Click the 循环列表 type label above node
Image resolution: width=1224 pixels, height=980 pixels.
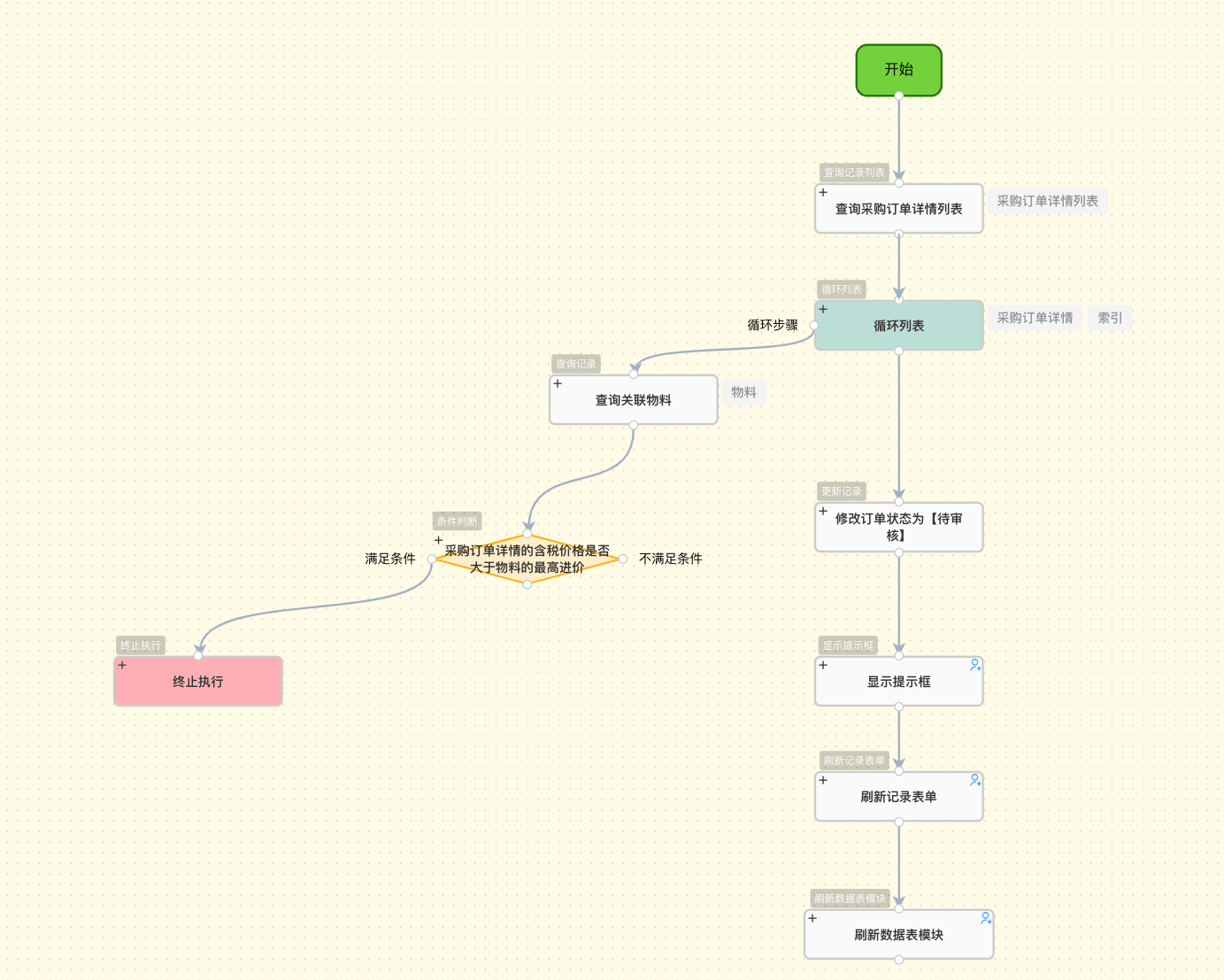pyautogui.click(x=842, y=289)
